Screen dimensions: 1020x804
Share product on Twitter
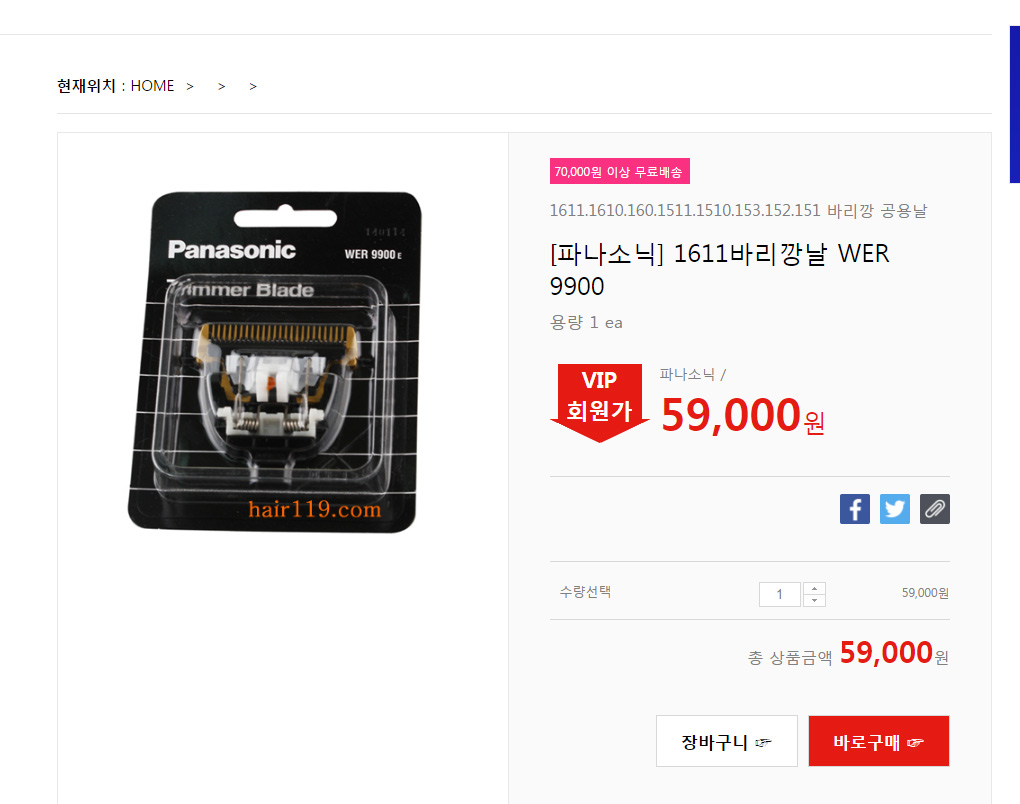(x=895, y=509)
